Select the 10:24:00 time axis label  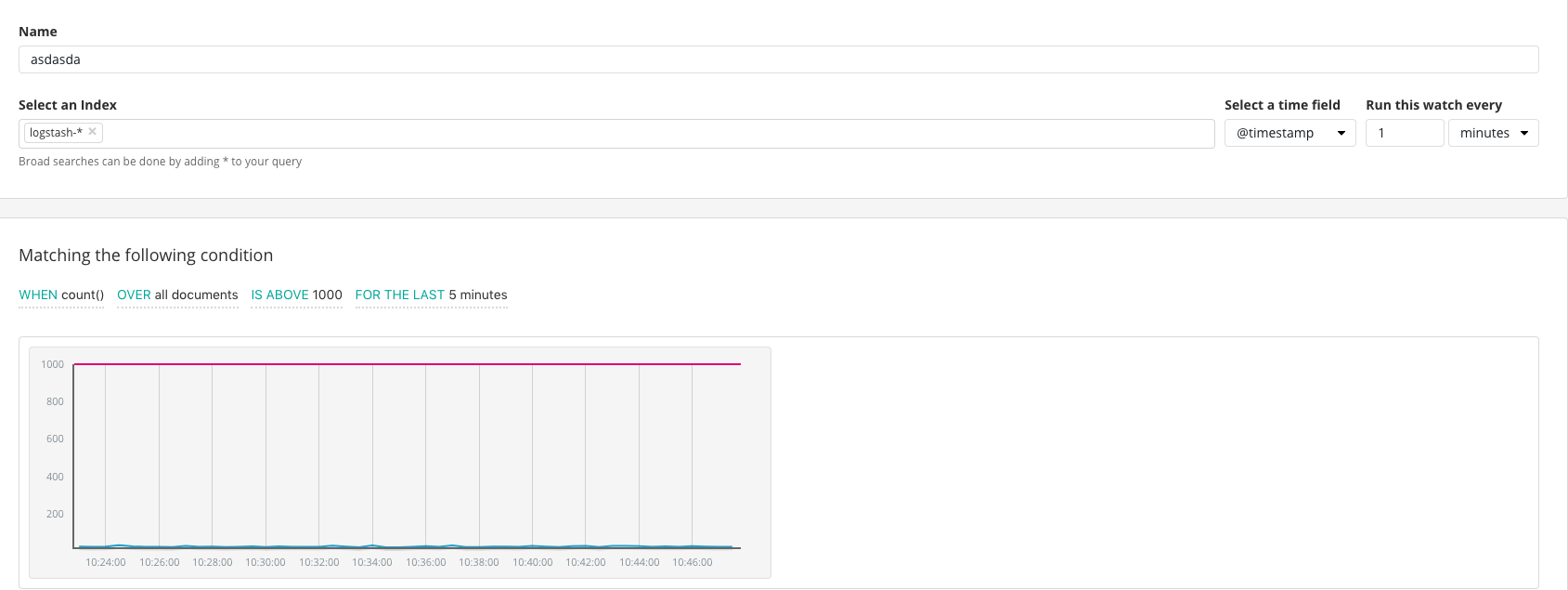106,562
